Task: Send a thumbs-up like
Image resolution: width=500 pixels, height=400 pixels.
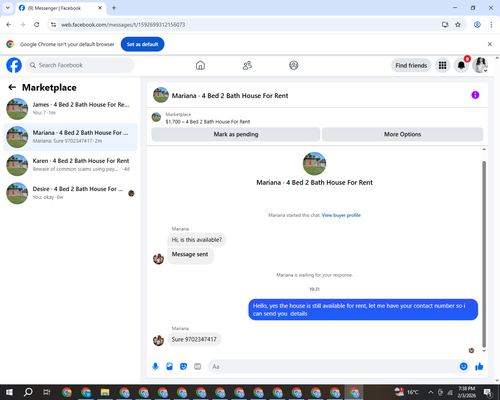Action: point(479,367)
